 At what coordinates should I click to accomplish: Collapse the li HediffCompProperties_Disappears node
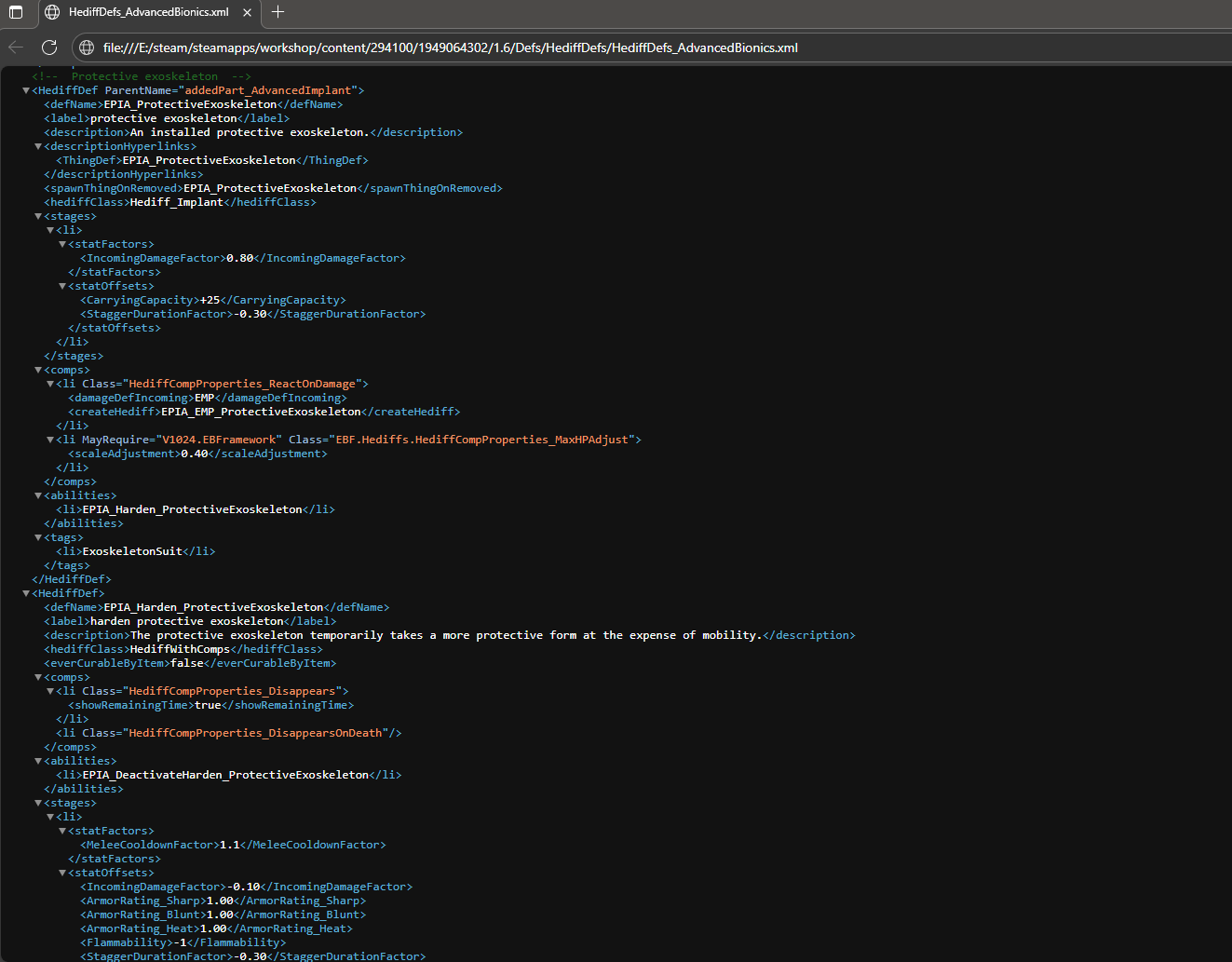tap(50, 691)
